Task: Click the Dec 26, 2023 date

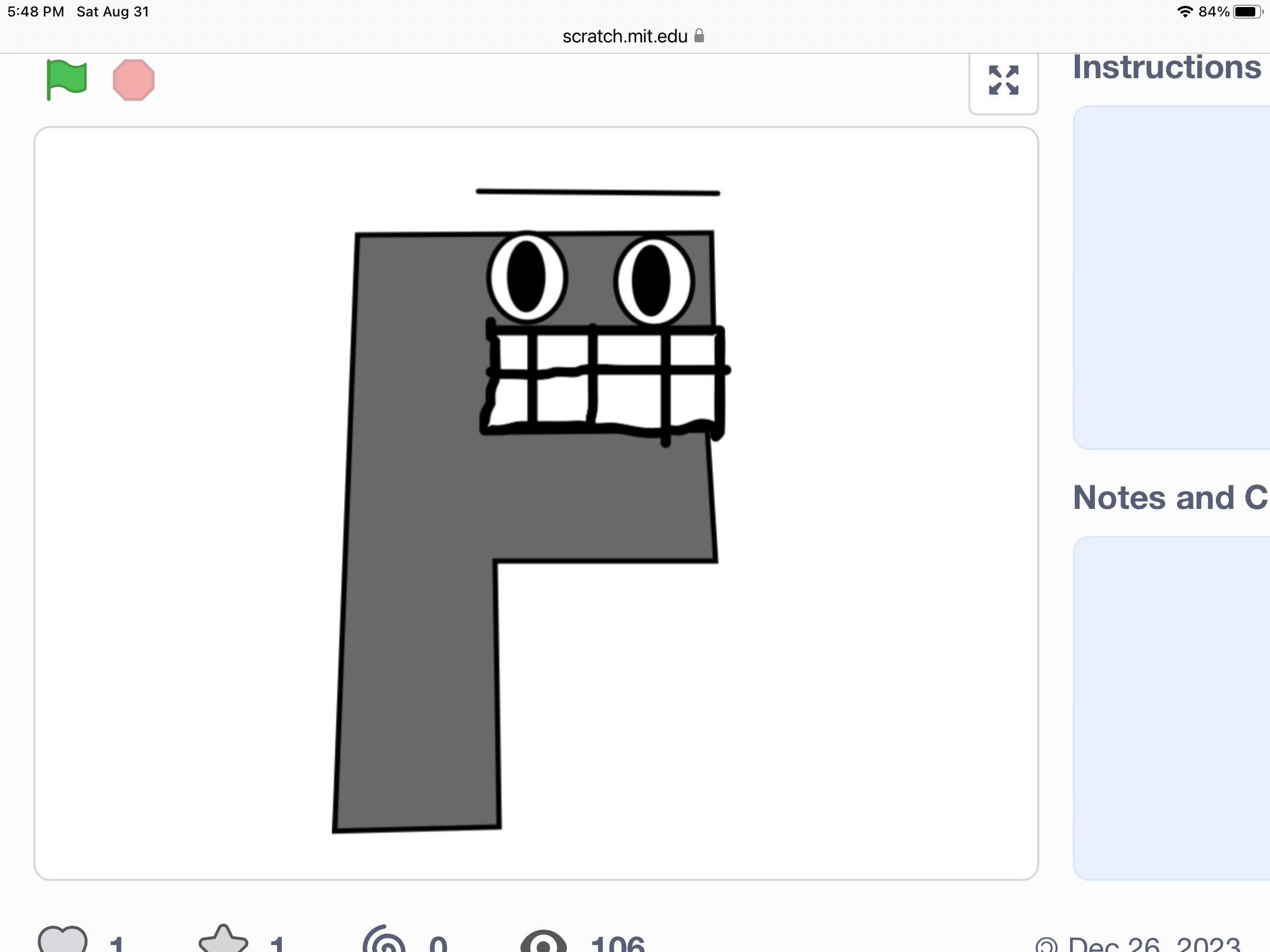Action: click(x=1154, y=944)
